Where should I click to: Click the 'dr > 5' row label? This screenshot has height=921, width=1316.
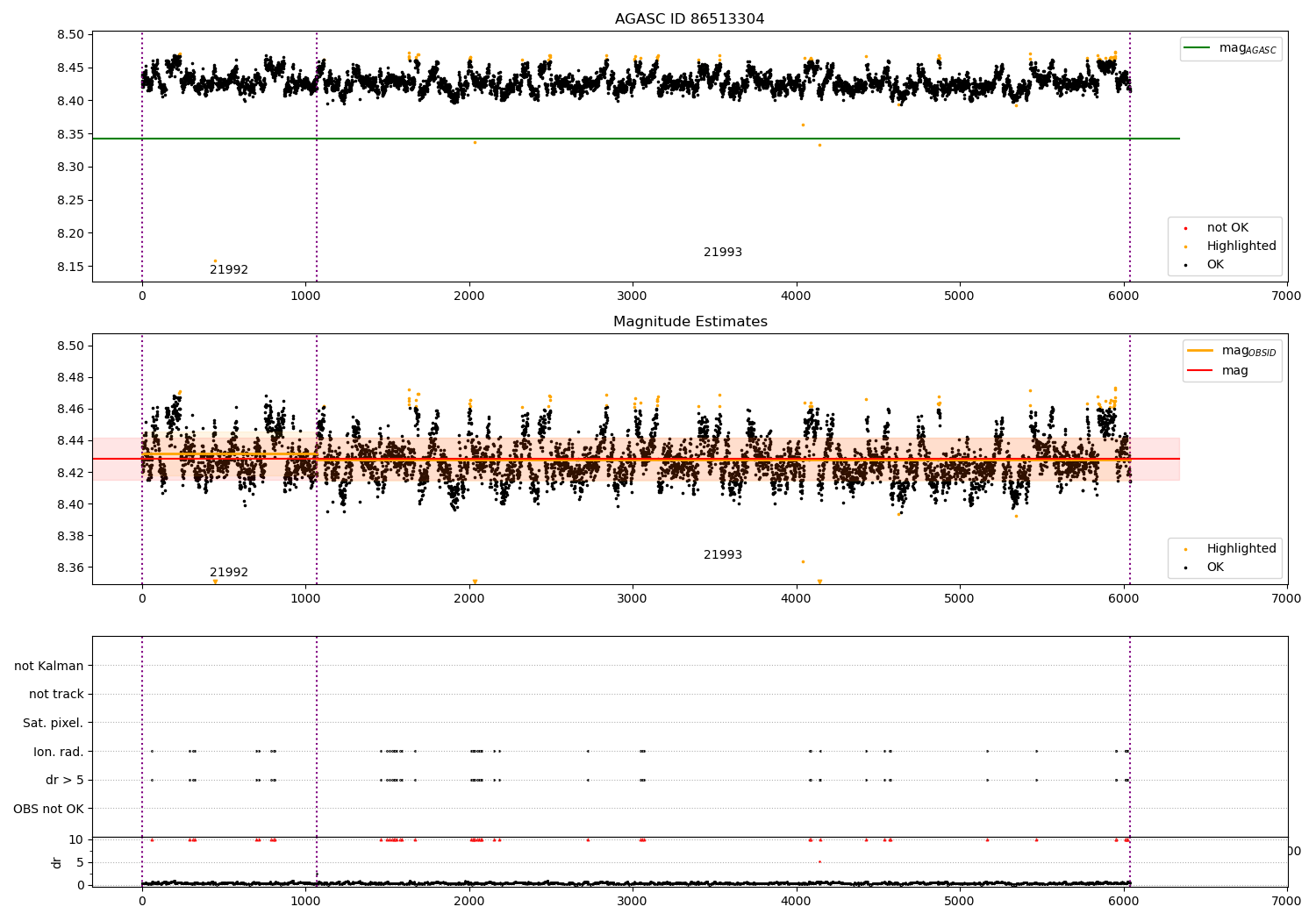(65, 781)
